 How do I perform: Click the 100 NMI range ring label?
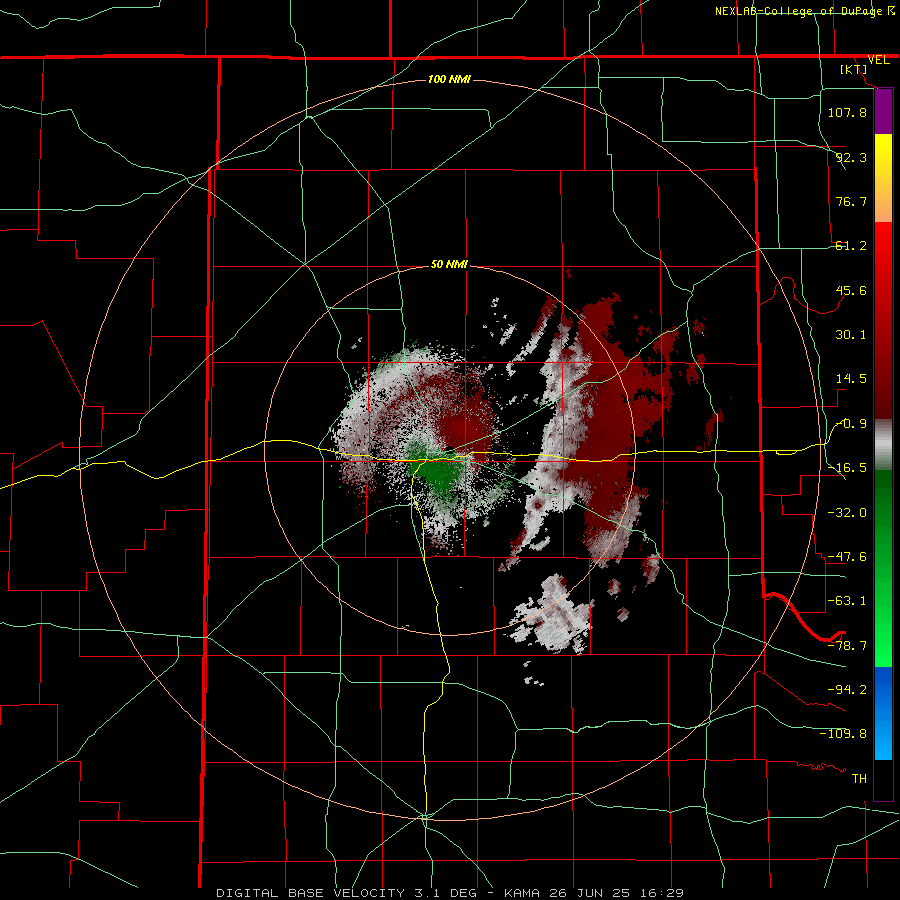tap(449, 79)
